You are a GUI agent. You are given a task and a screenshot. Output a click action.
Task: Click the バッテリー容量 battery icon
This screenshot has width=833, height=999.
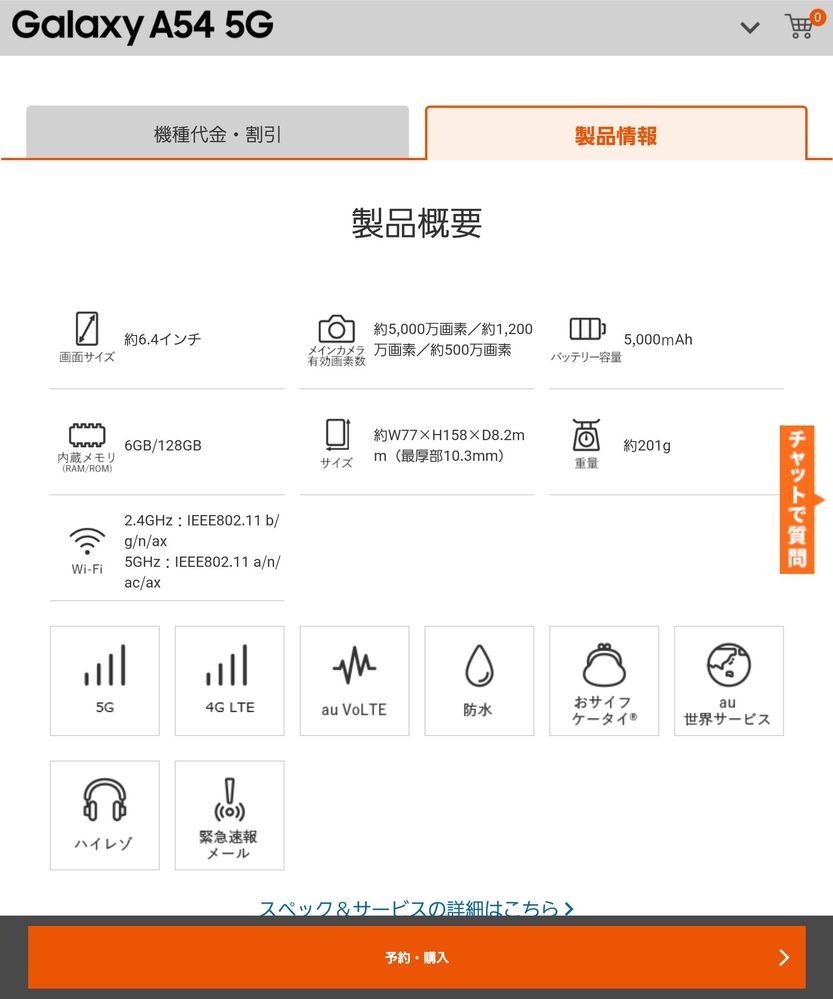point(587,329)
